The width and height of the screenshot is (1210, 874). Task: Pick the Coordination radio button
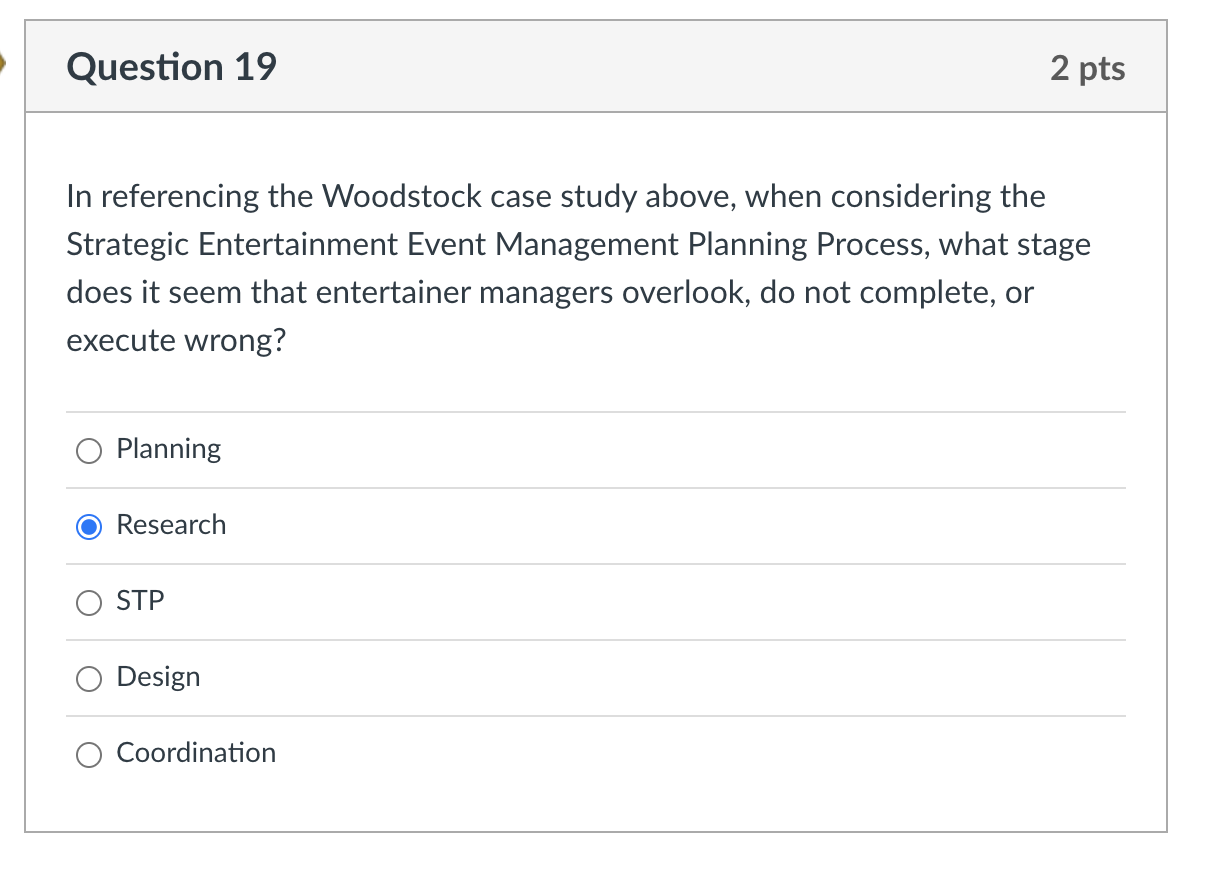(x=88, y=755)
